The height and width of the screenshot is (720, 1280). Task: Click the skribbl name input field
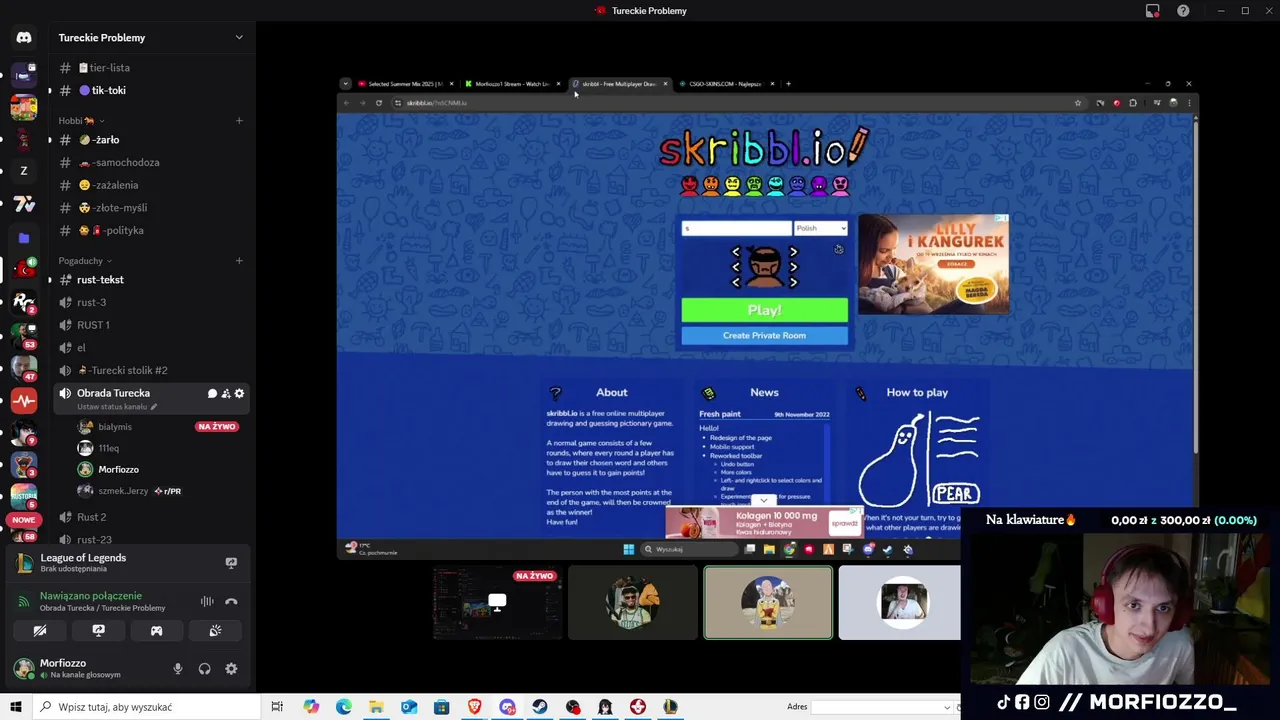[x=736, y=228]
